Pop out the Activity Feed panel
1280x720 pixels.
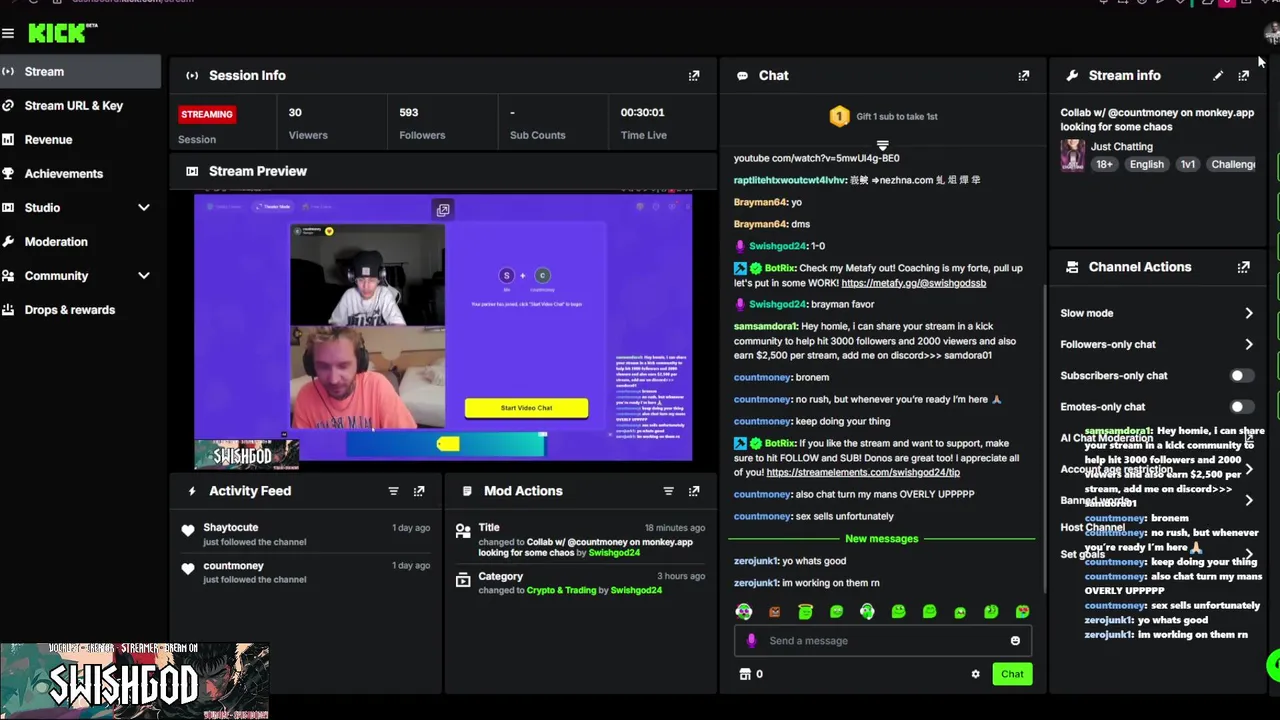(x=419, y=491)
